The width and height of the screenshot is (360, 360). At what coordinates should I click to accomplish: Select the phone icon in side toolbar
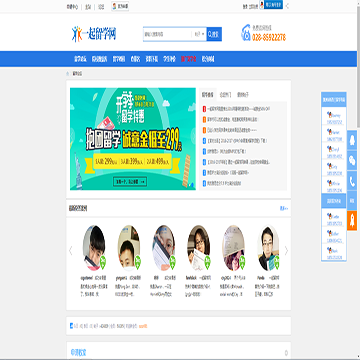(352, 180)
